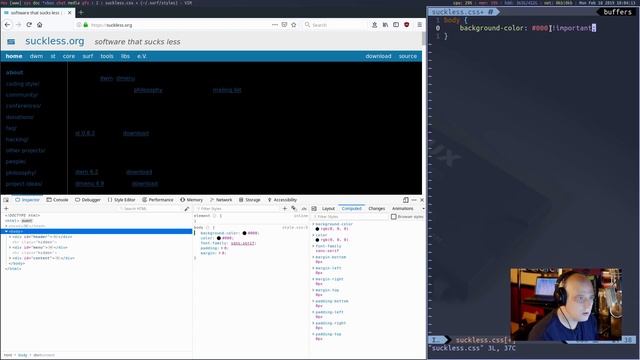Save page to Pocket icon
The height and width of the screenshot is (360, 640).
pyautogui.click(x=284, y=25)
